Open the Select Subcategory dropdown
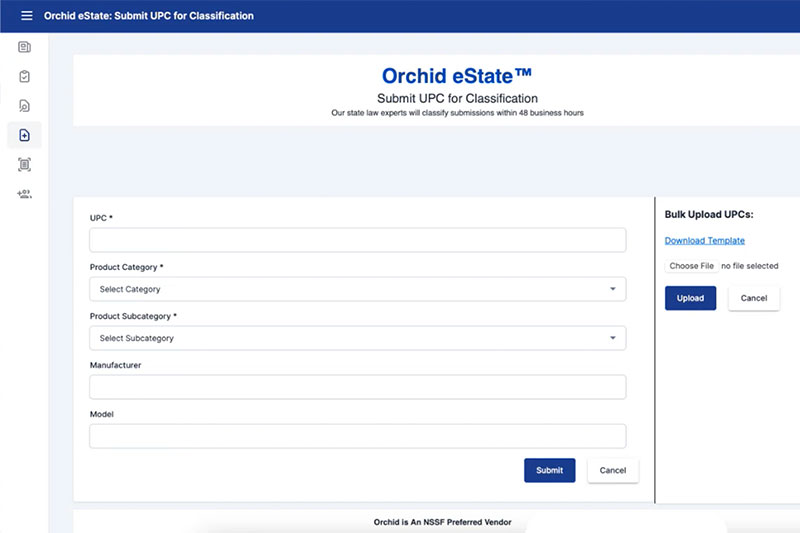The height and width of the screenshot is (533, 800). (x=358, y=338)
